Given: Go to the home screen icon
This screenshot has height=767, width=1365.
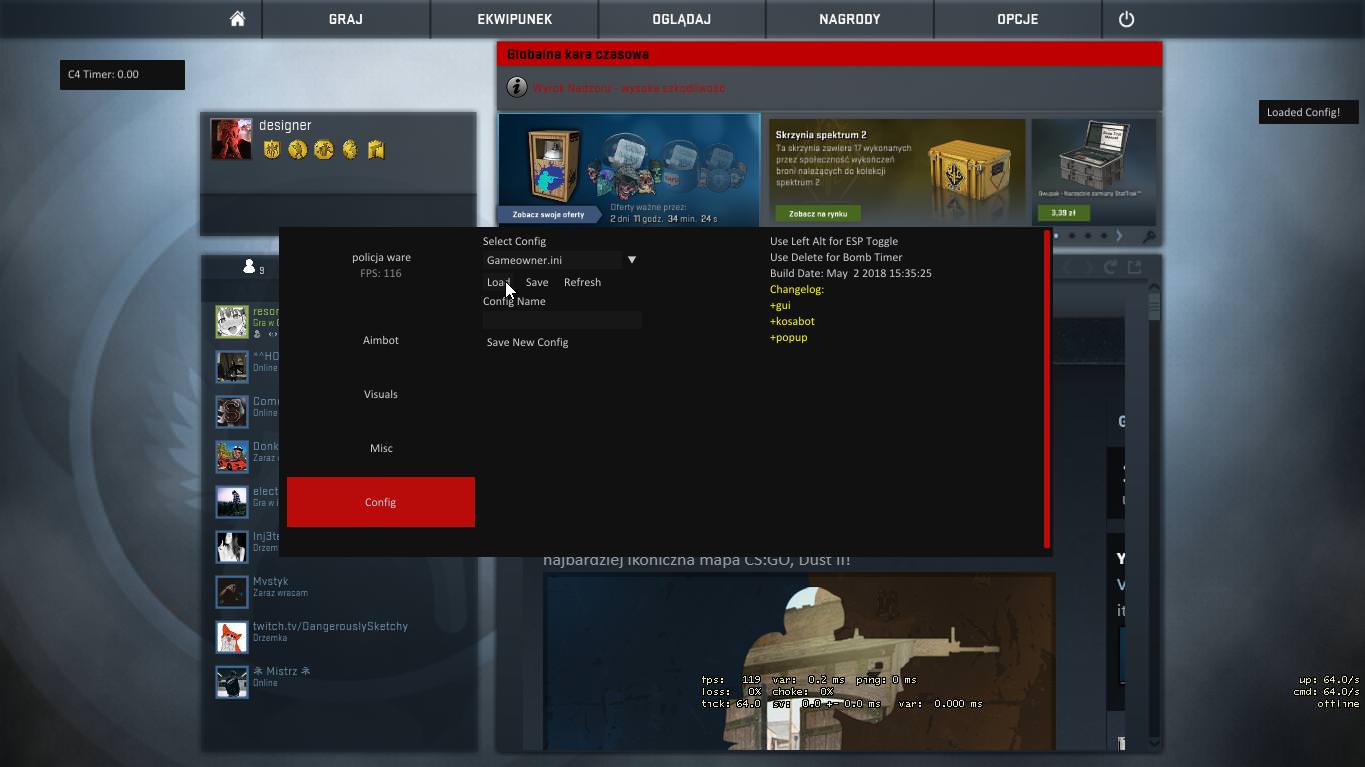Looking at the screenshot, I should (x=237, y=19).
